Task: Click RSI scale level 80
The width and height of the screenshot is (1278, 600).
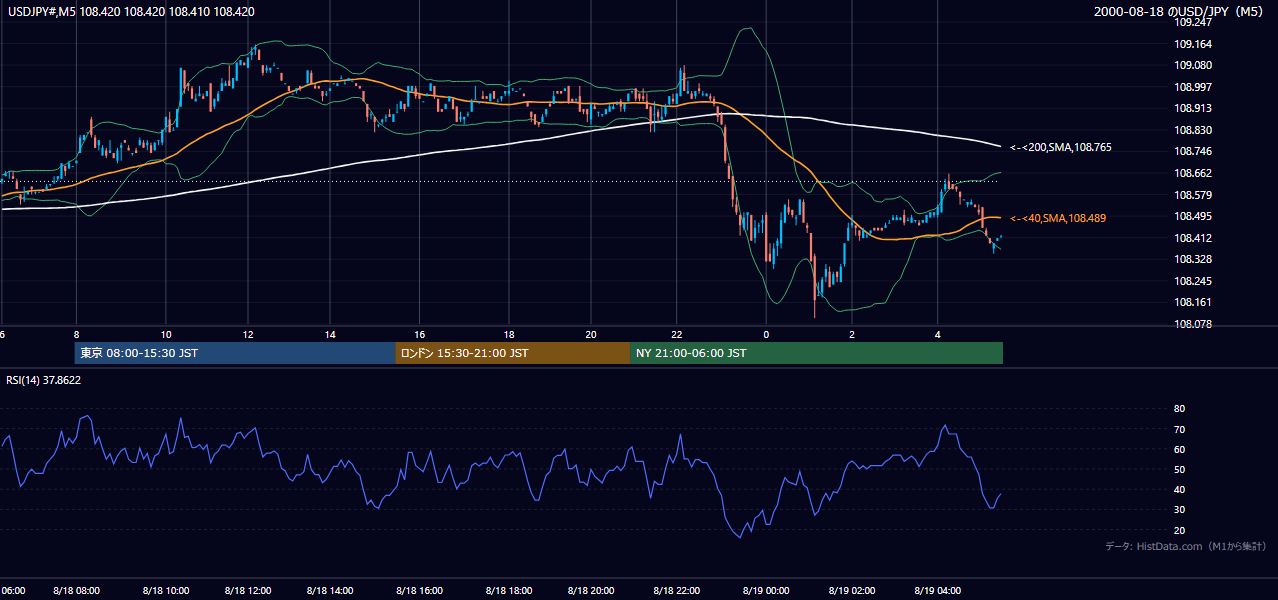Action: click(1180, 409)
